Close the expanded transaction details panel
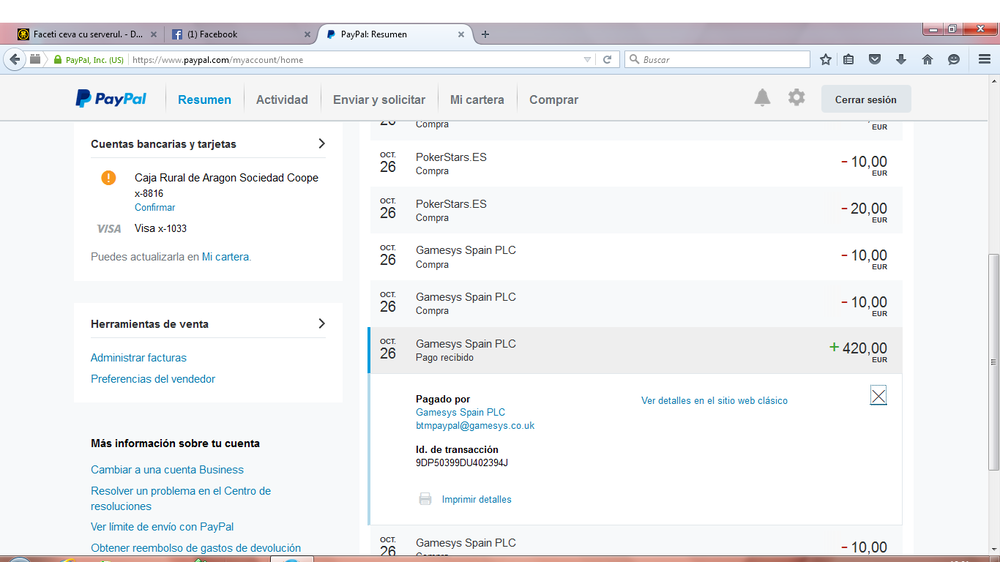1000x562 pixels. point(878,396)
